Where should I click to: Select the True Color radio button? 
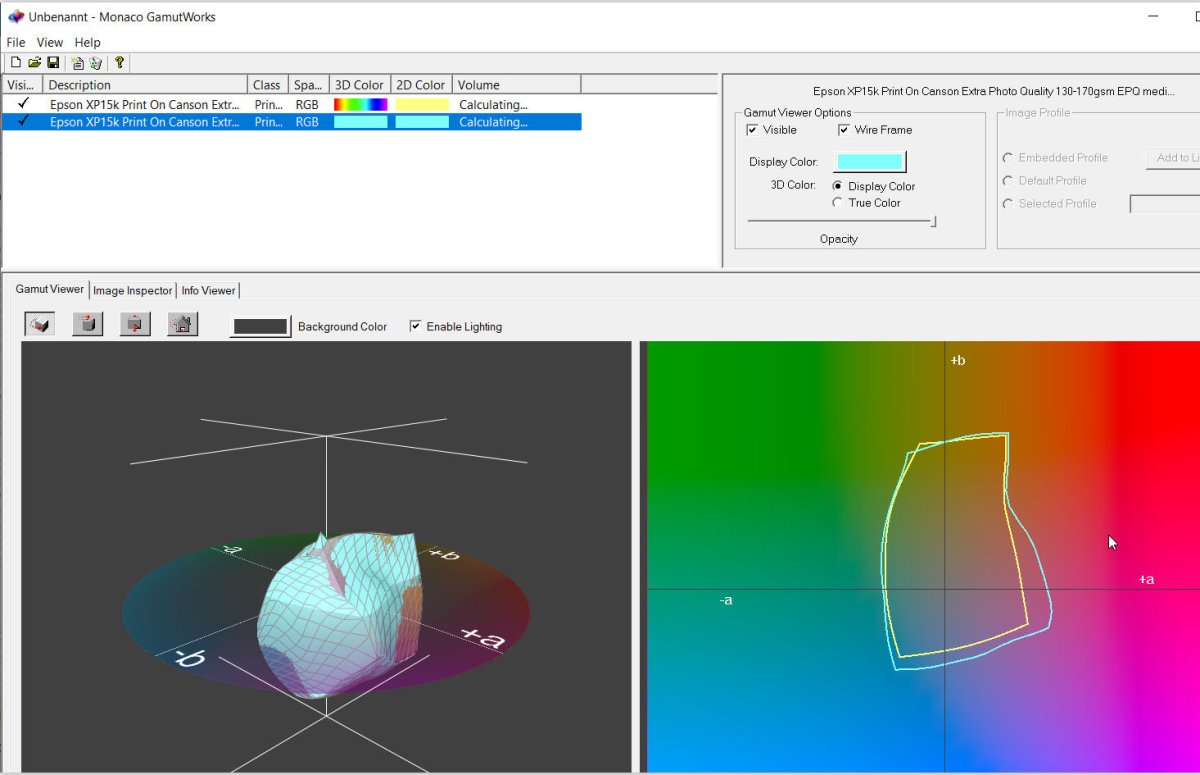837,203
